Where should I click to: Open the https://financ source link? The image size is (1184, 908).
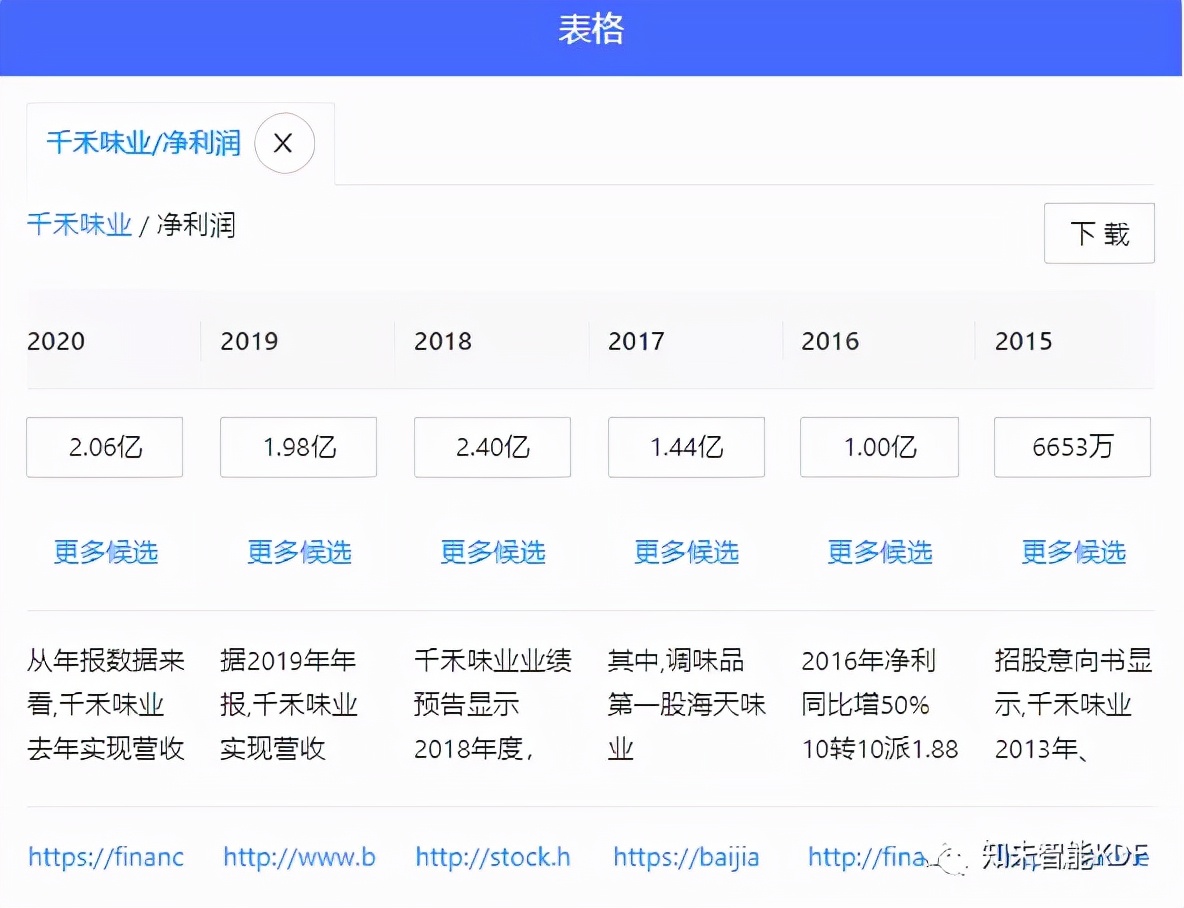click(x=104, y=857)
